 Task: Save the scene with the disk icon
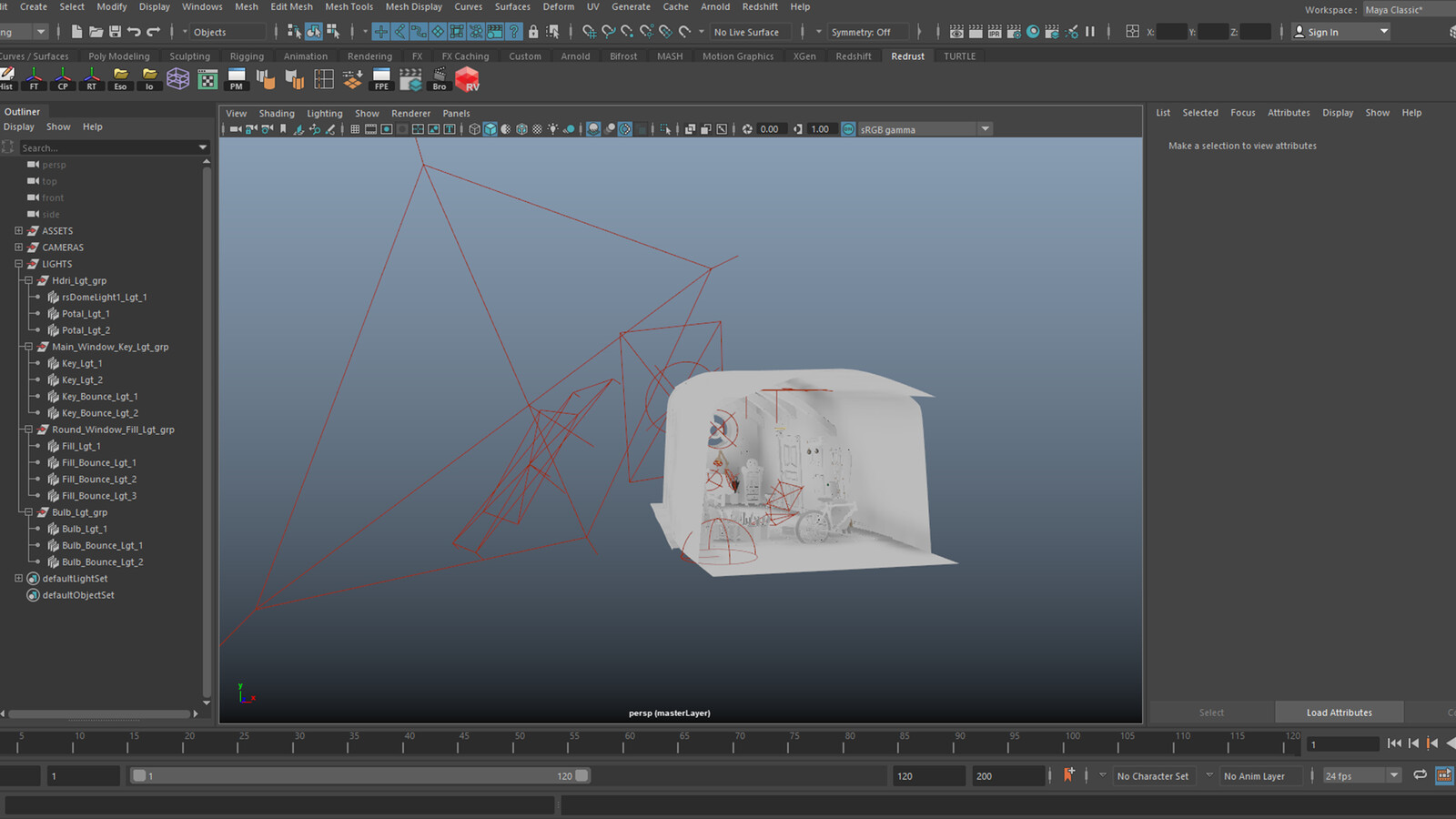click(x=115, y=32)
